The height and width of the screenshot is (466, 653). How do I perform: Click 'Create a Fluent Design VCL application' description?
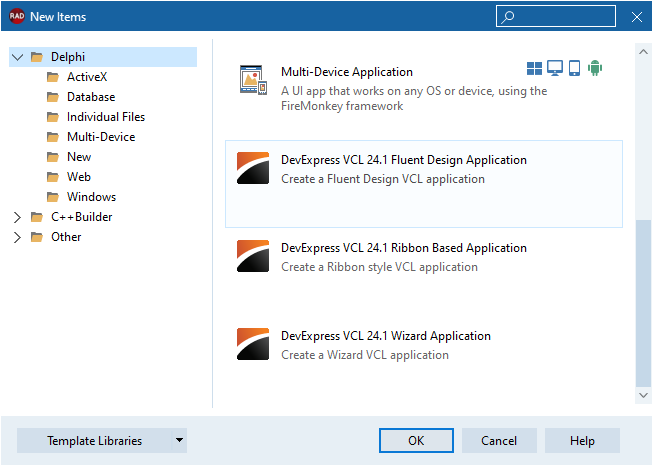(383, 179)
